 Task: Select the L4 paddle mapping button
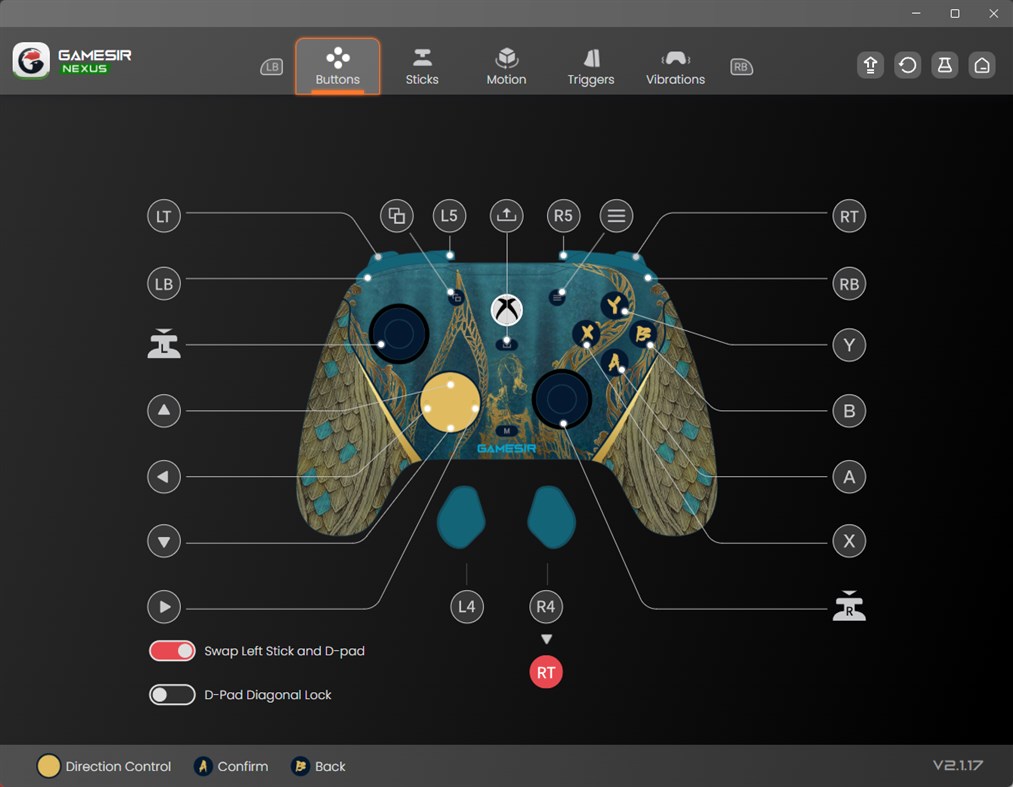pyautogui.click(x=467, y=606)
